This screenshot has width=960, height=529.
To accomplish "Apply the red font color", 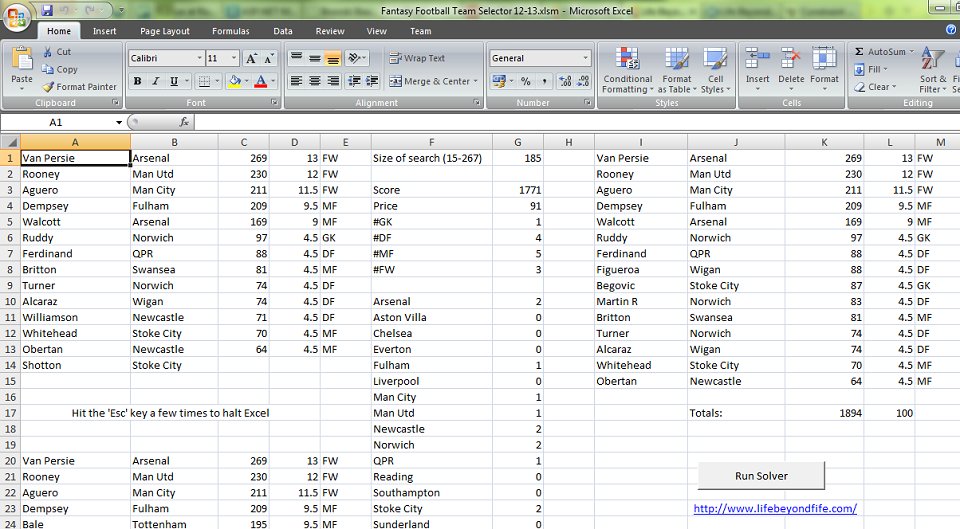I will (x=261, y=81).
